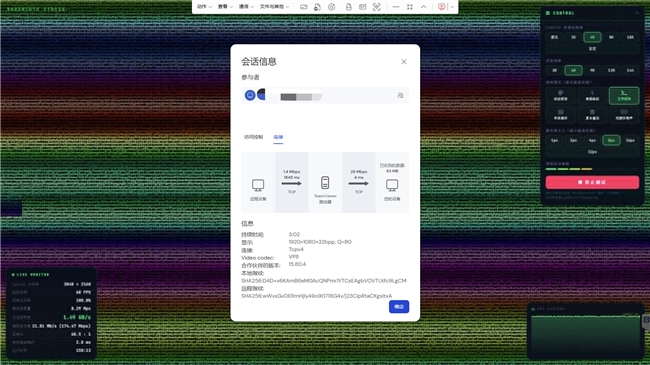Image resolution: width=650 pixels, height=365 pixels.
Task: Click the TeamViewer 路由器 server icon
Action: click(325, 182)
